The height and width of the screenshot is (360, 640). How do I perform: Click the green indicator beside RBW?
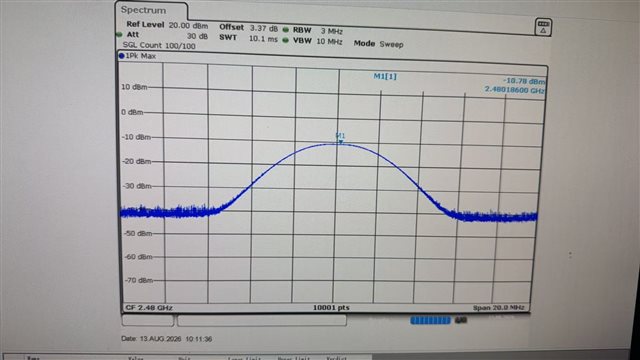(286, 30)
